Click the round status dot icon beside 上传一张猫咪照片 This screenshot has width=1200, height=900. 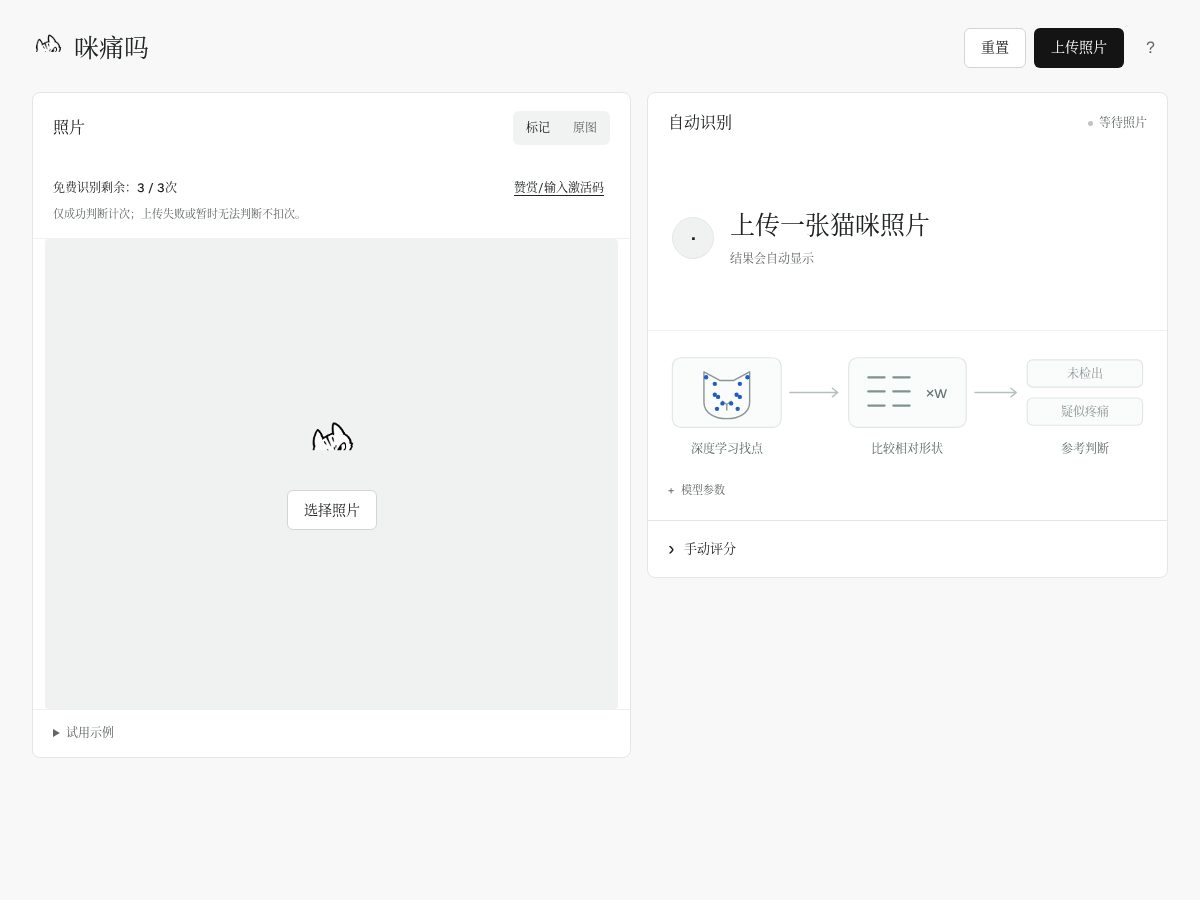pyautogui.click(x=693, y=238)
